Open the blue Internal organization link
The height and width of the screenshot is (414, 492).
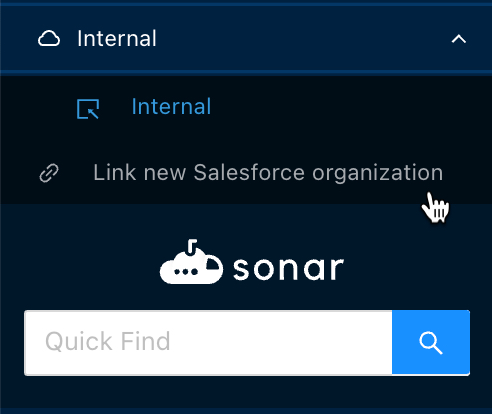click(171, 107)
